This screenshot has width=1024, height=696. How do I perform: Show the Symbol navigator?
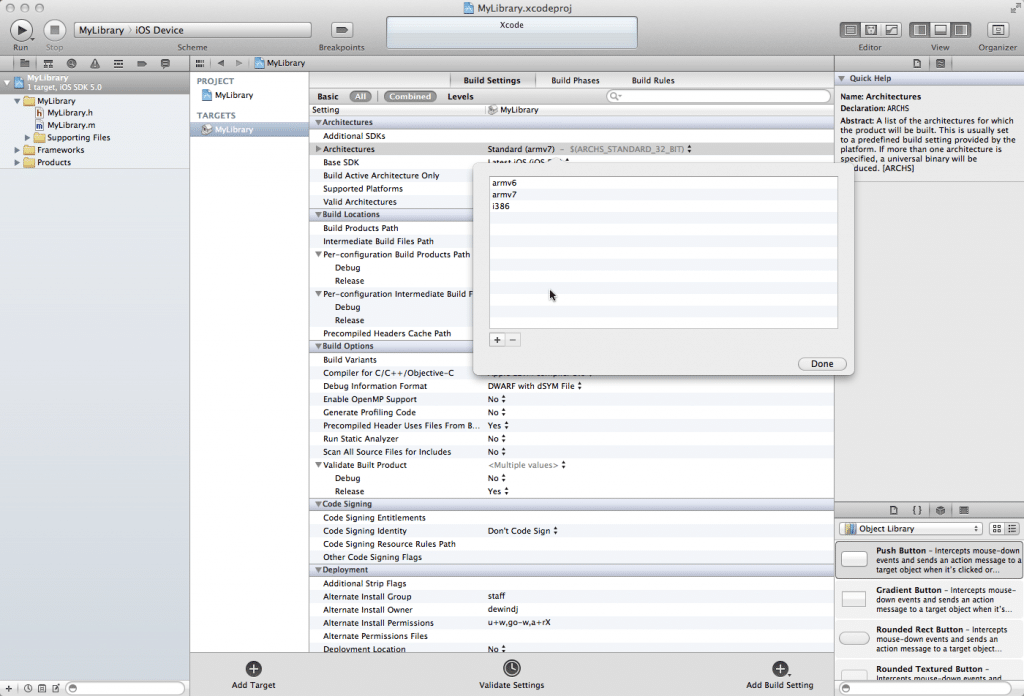coord(48,63)
